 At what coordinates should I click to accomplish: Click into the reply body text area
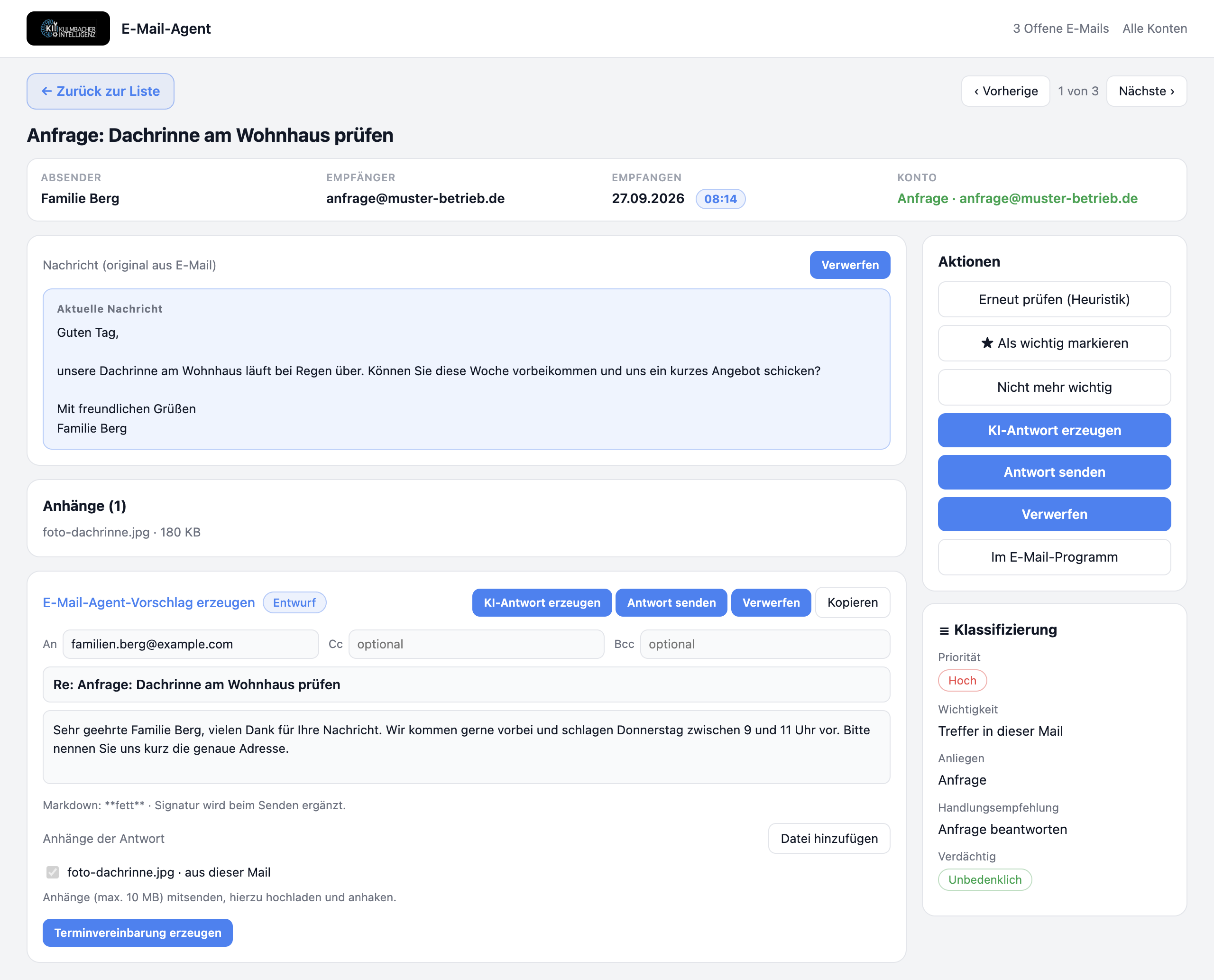pyautogui.click(x=466, y=747)
